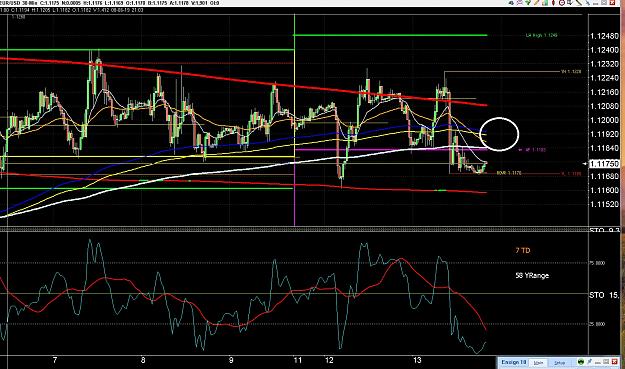The image size is (625, 369).
Task: Click the 1.12480 price axis label
Action: [x=604, y=36]
